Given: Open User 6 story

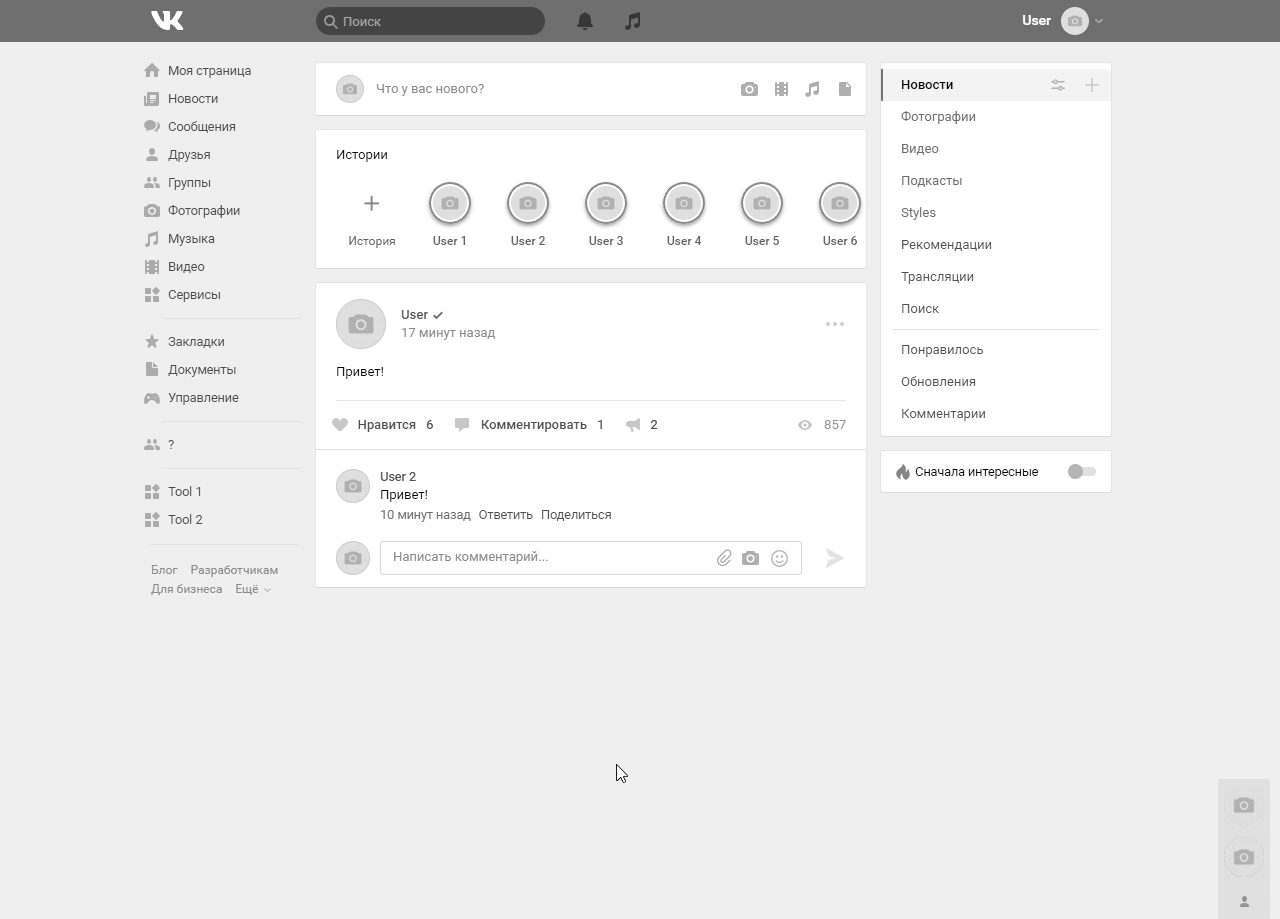Looking at the screenshot, I should (840, 204).
